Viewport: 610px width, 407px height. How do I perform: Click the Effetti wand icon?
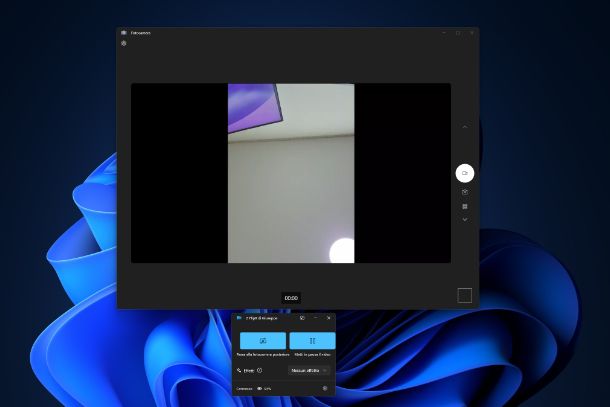tap(239, 370)
